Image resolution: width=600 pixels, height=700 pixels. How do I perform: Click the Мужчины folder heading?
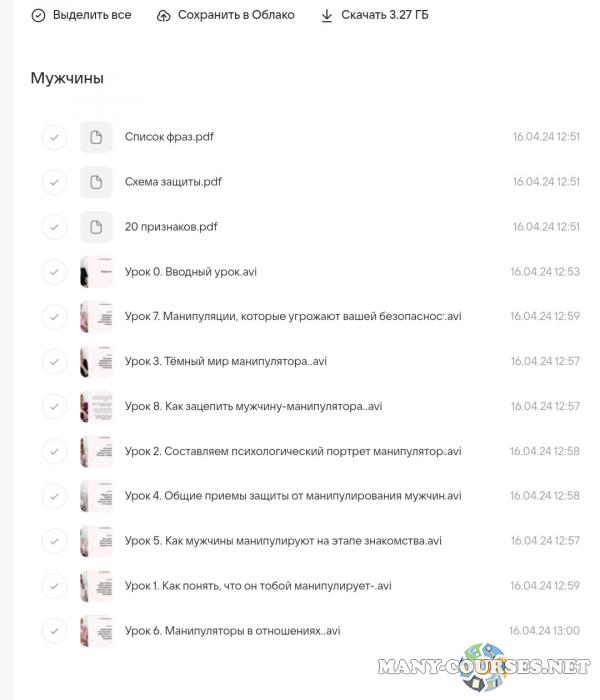pos(67,78)
